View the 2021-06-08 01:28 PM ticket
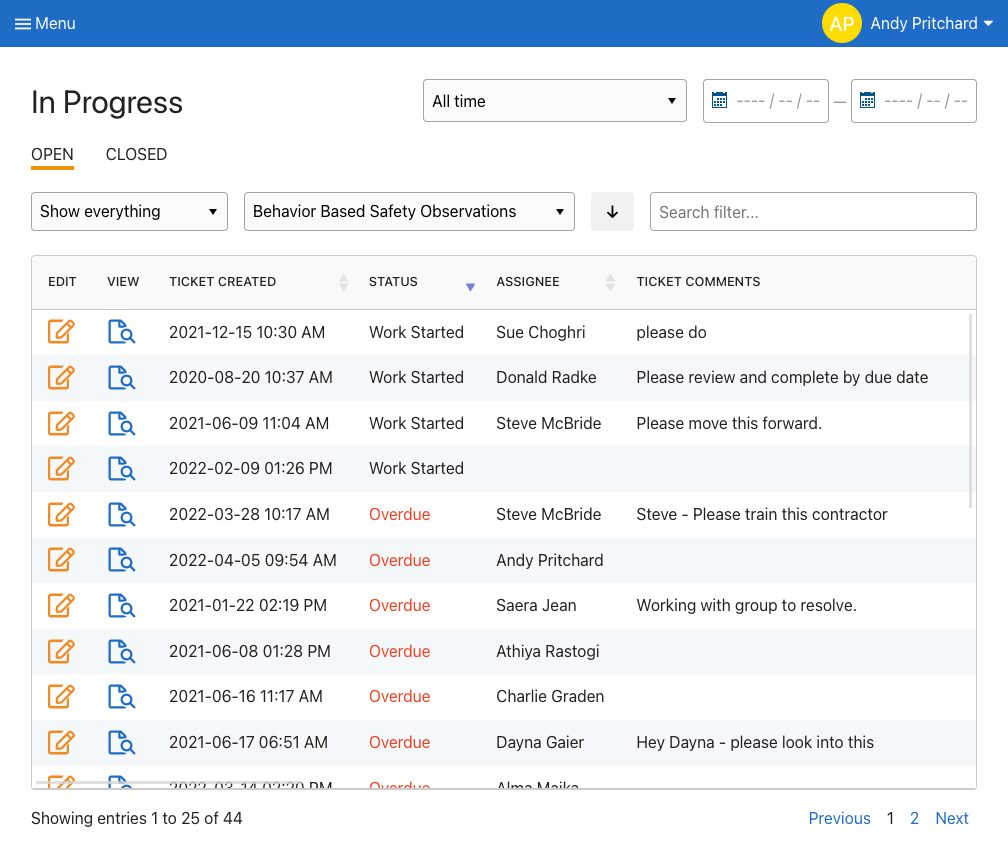This screenshot has width=1008, height=854. pos(122,651)
